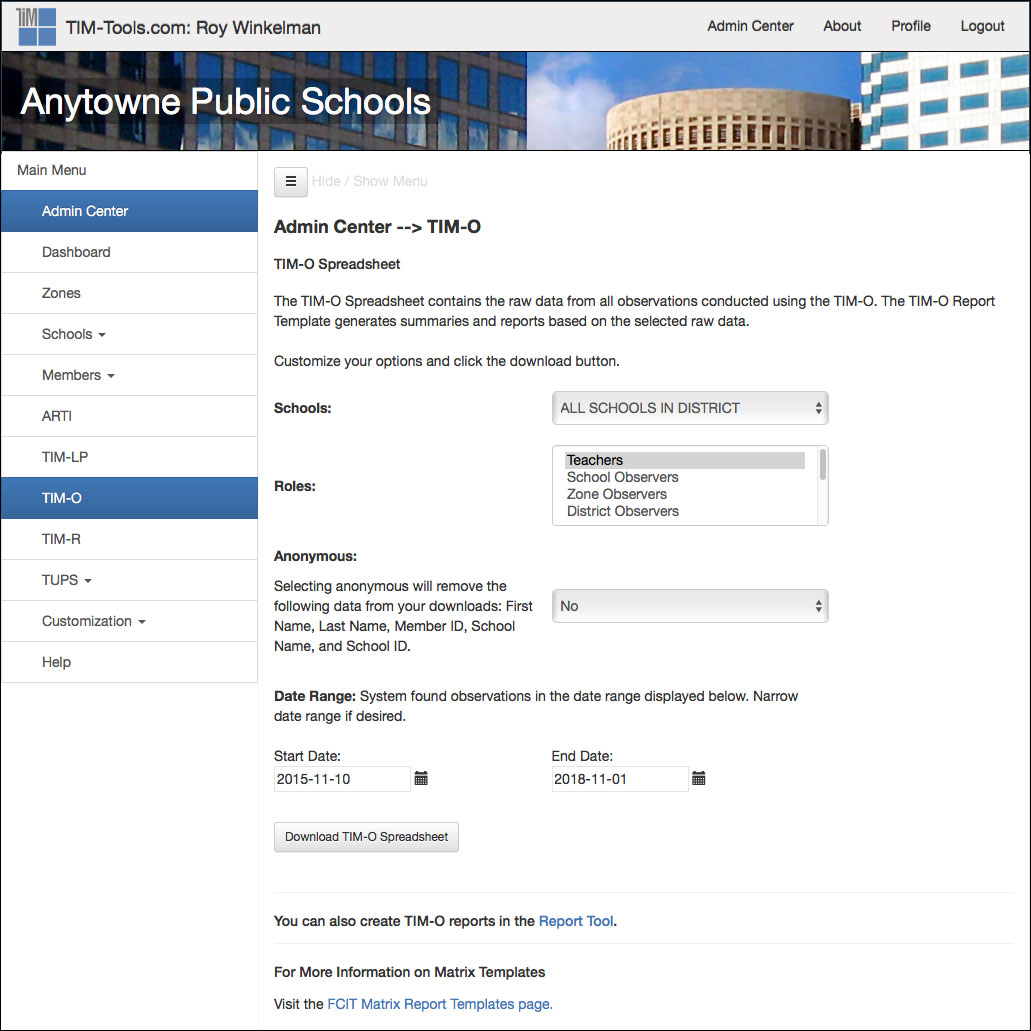Select Admin Center in the sidebar menu

coord(130,211)
